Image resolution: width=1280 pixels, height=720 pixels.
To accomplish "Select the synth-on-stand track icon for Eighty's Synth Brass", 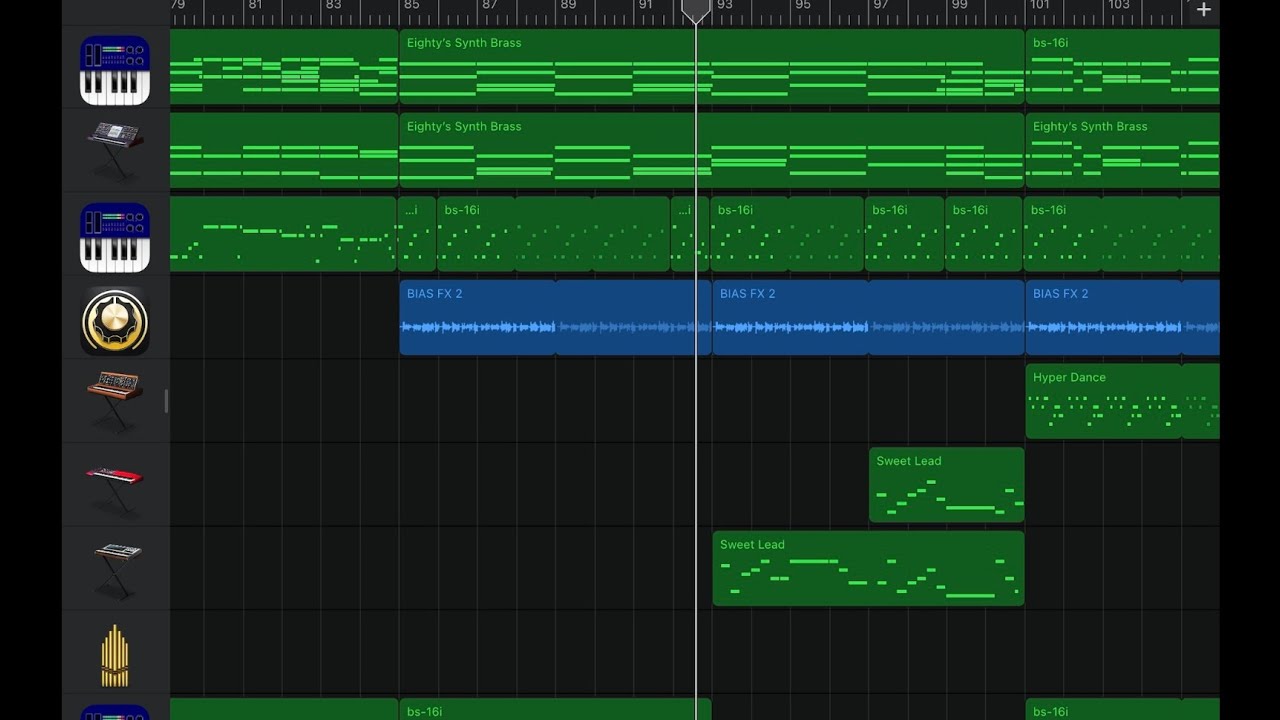I will [115, 152].
